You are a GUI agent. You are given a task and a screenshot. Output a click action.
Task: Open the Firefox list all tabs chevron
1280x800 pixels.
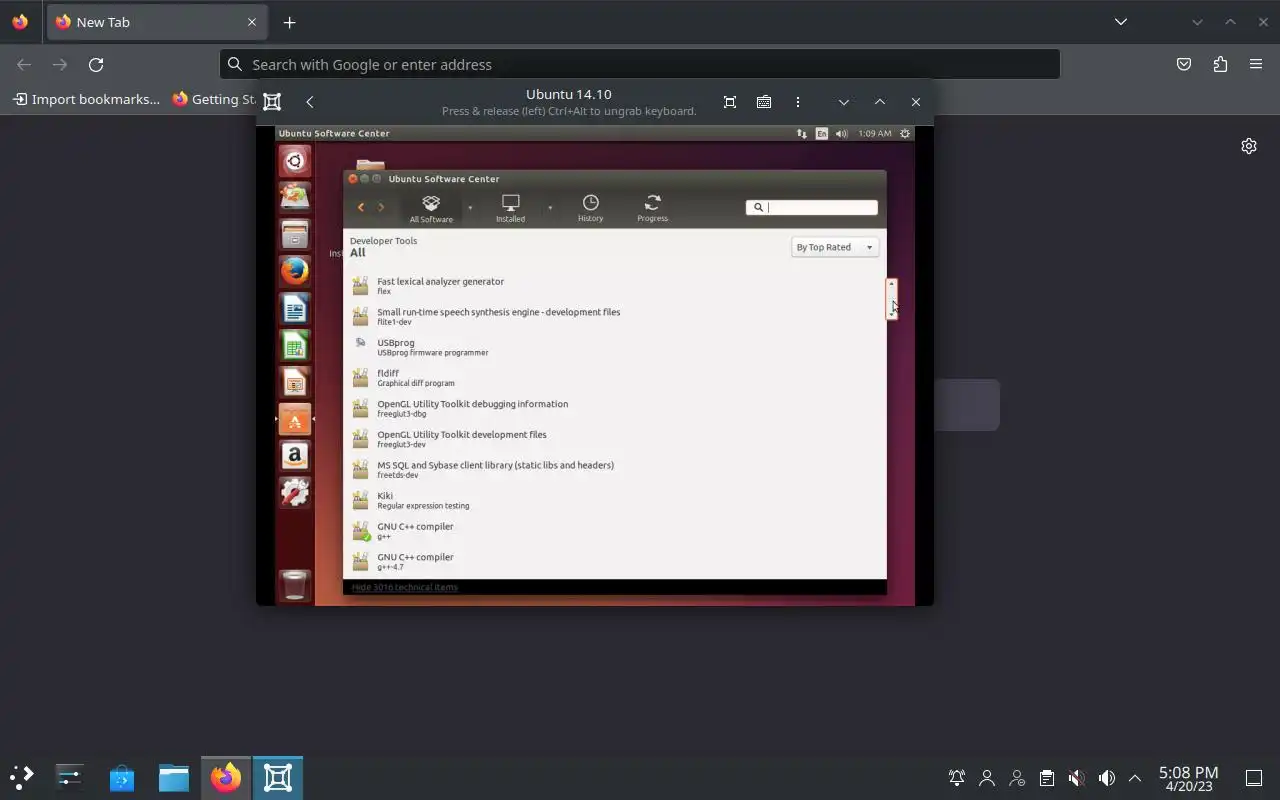(1121, 22)
